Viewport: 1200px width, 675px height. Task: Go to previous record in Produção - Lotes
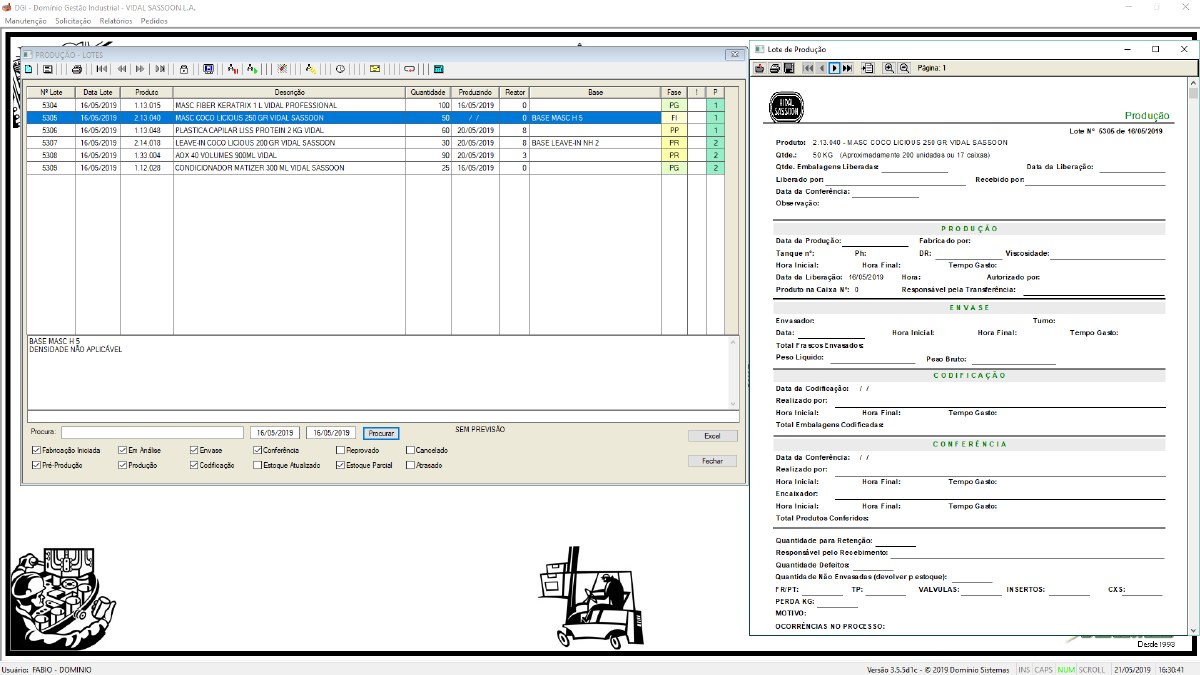pos(122,69)
